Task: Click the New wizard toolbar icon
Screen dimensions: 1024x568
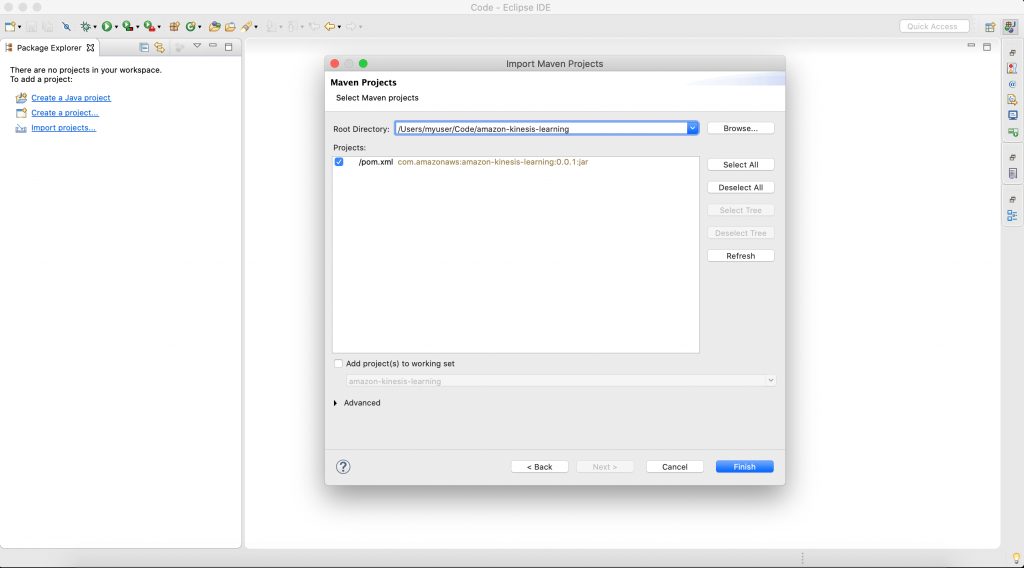Action: click(10, 27)
